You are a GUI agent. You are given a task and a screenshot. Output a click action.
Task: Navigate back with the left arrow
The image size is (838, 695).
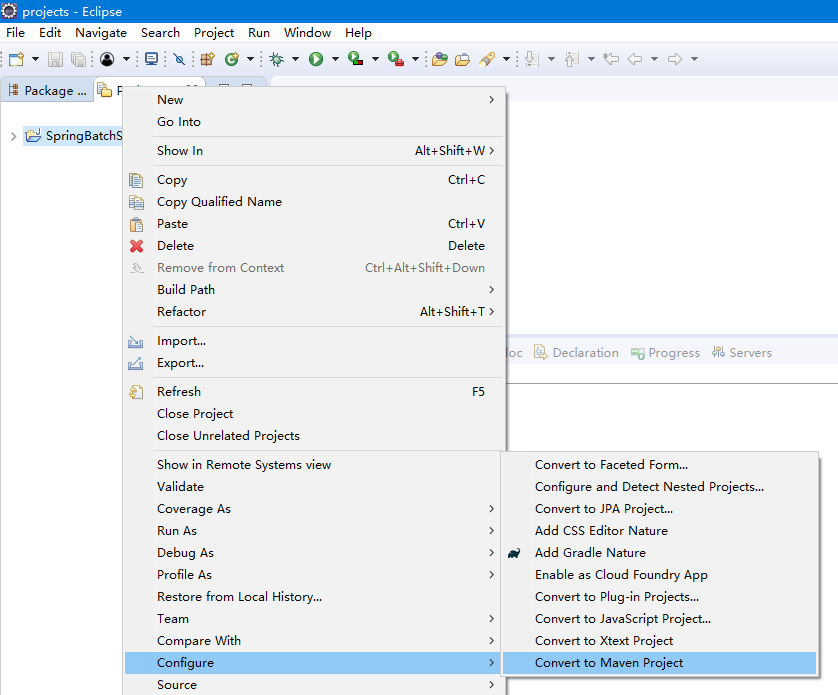point(634,59)
